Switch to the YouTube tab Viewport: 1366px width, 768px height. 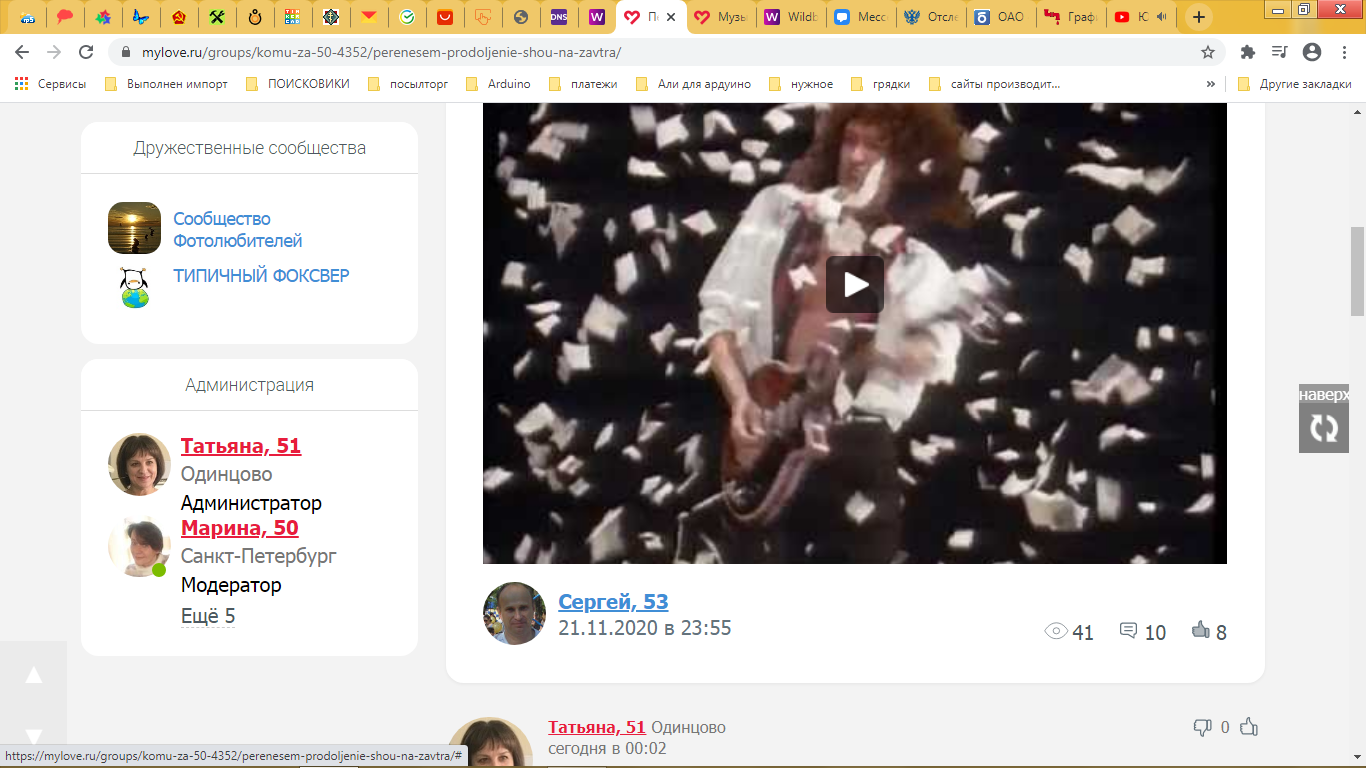(1140, 17)
